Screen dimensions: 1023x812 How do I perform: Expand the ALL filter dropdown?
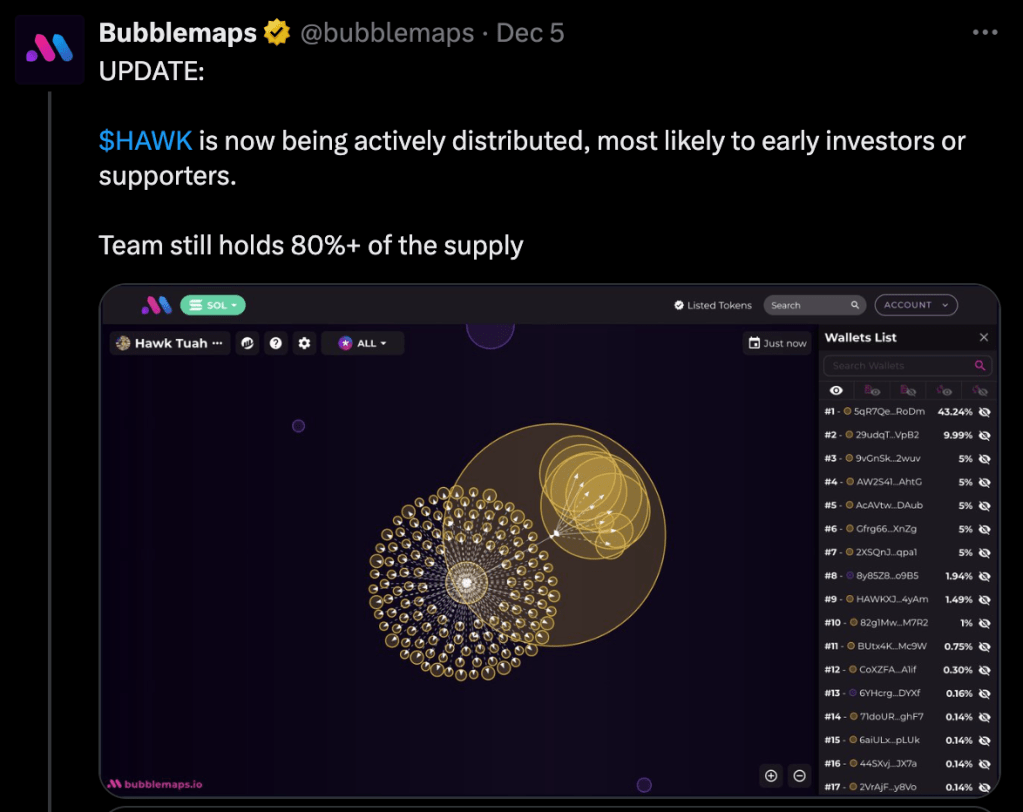pos(362,343)
